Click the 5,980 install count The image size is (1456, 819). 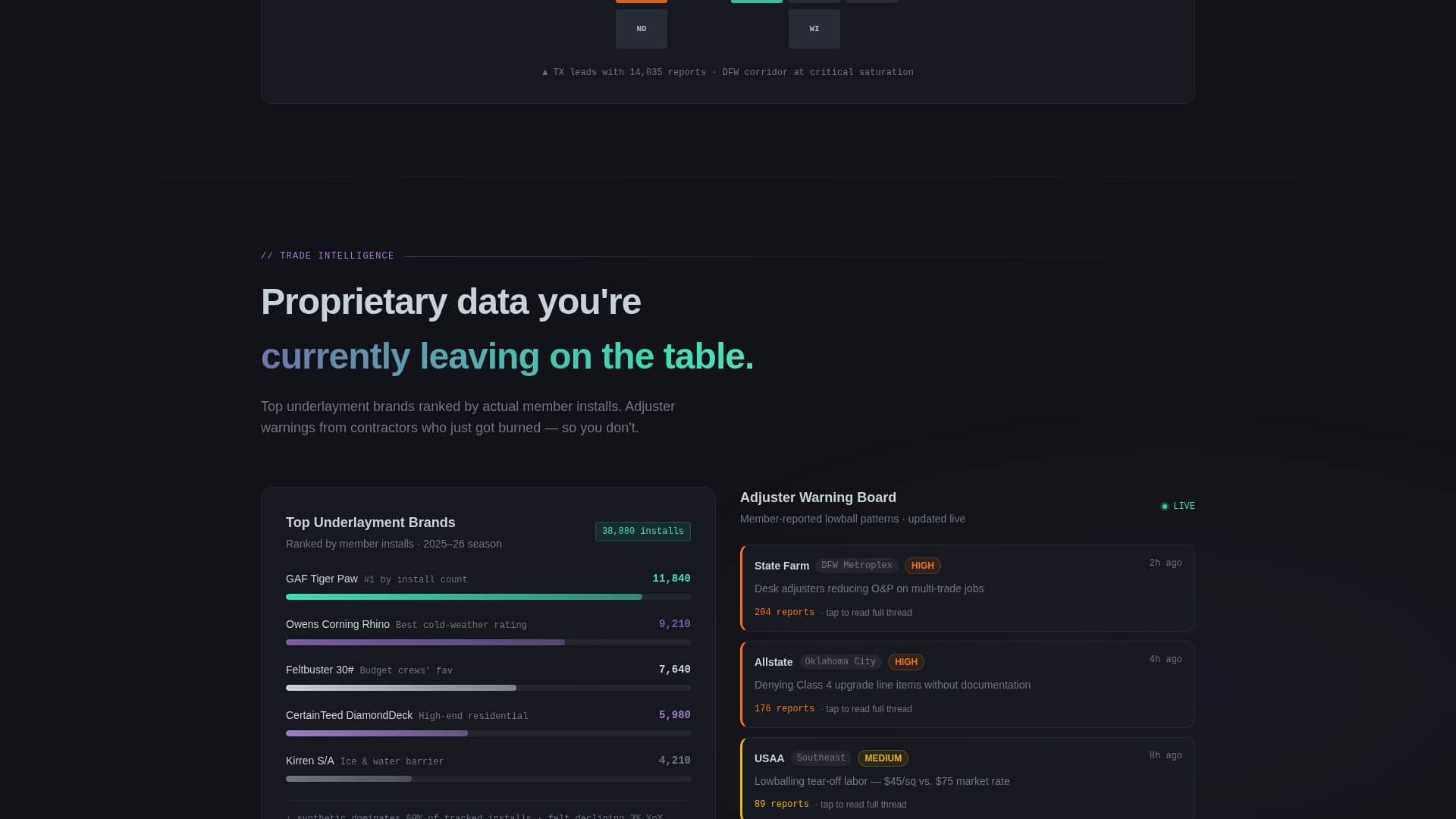[x=674, y=715]
